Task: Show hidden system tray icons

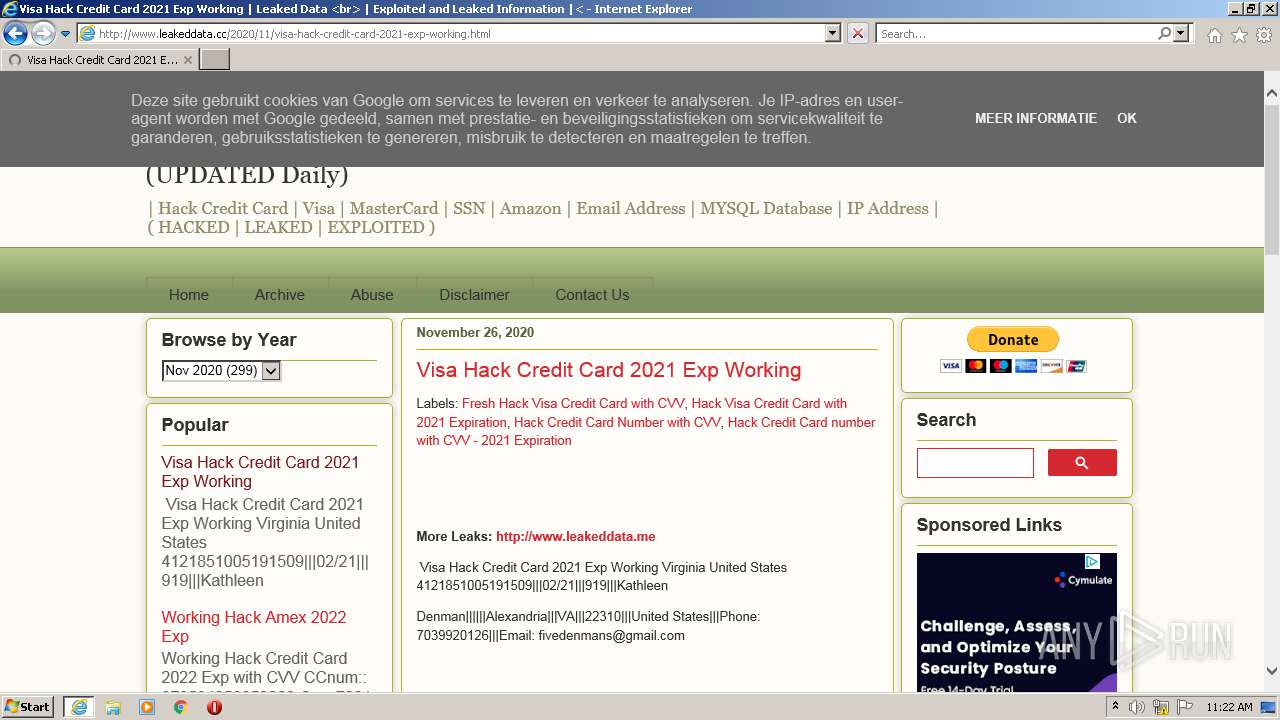Action: (x=1116, y=707)
